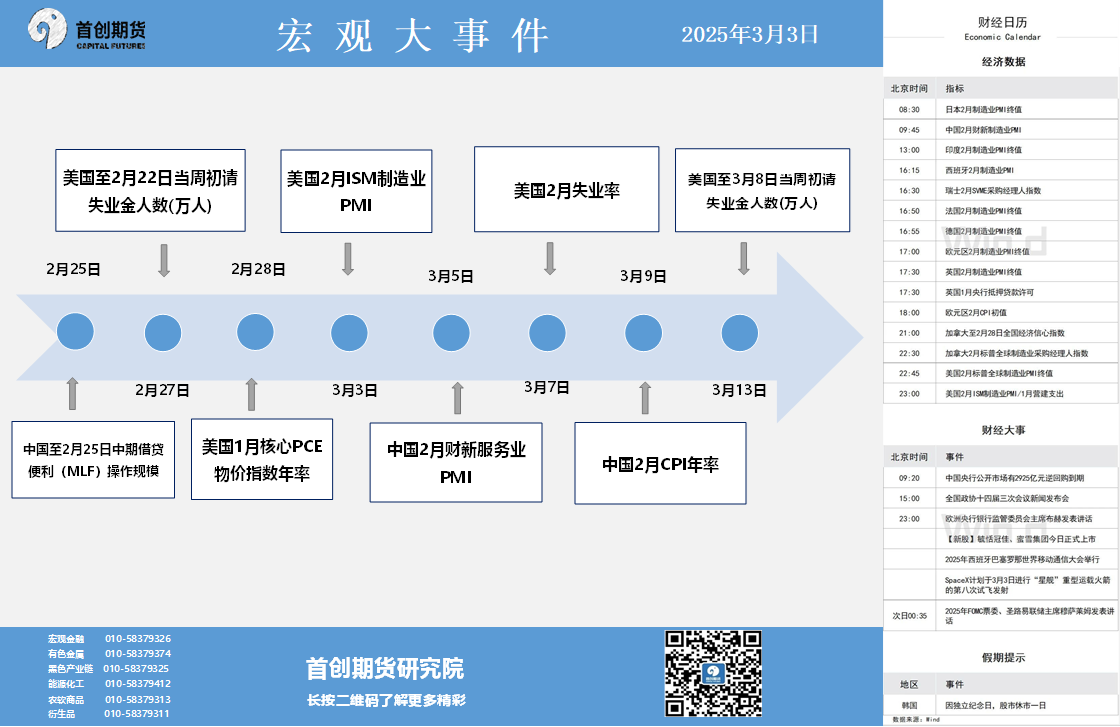Image resolution: width=1120 pixels, height=727 pixels.
Task: Click the up arrow above 中国2月财新服务业PMI box
Action: coord(458,397)
